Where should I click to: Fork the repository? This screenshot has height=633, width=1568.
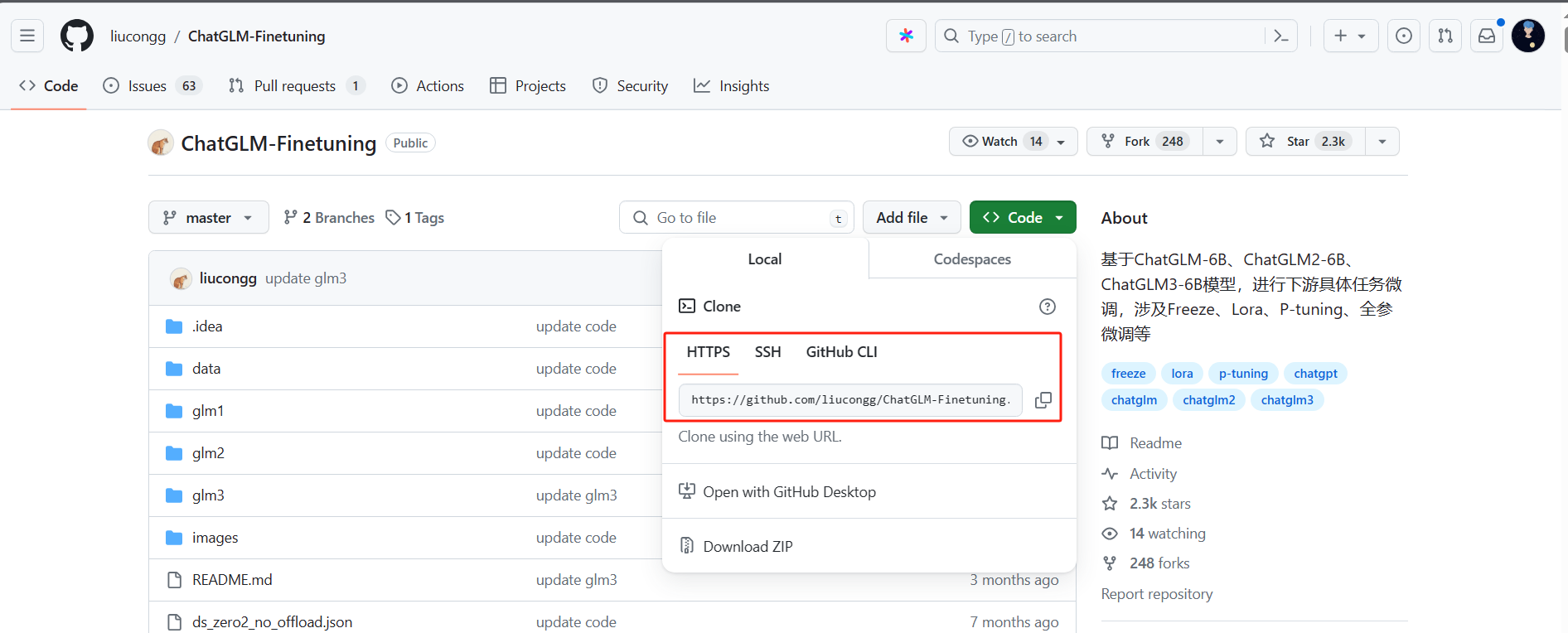1145,142
